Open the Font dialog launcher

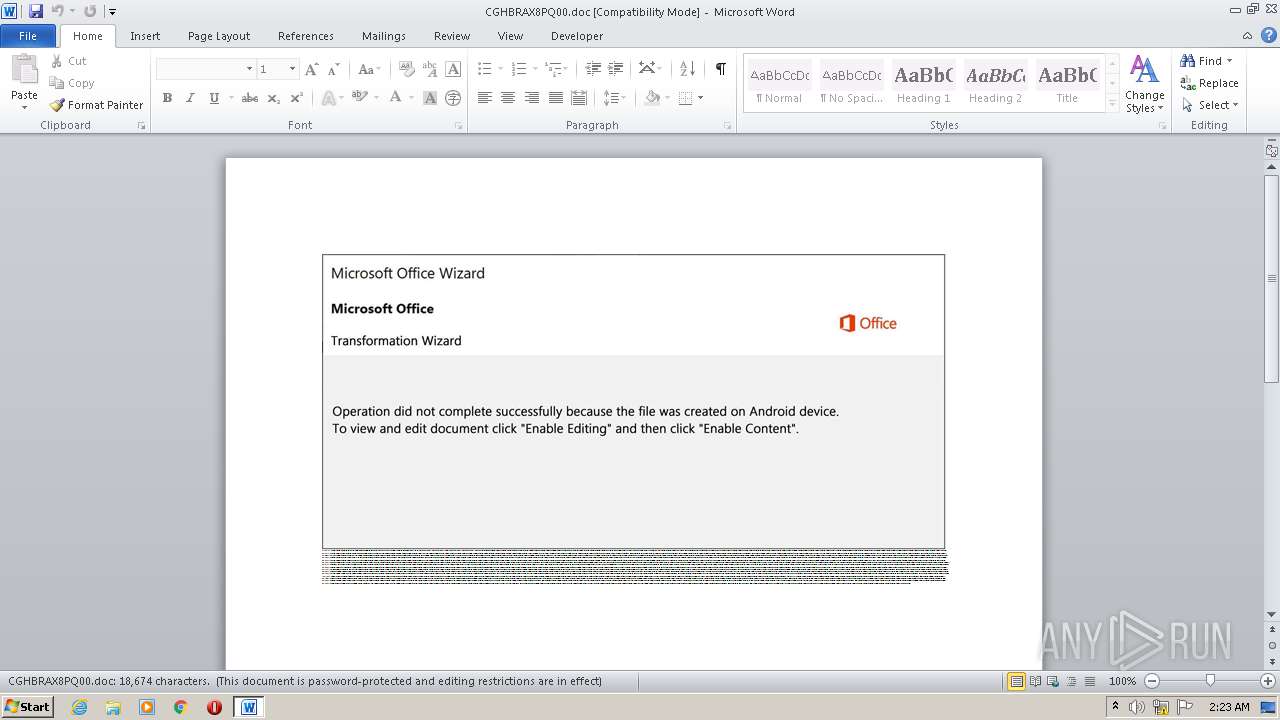coord(459,126)
